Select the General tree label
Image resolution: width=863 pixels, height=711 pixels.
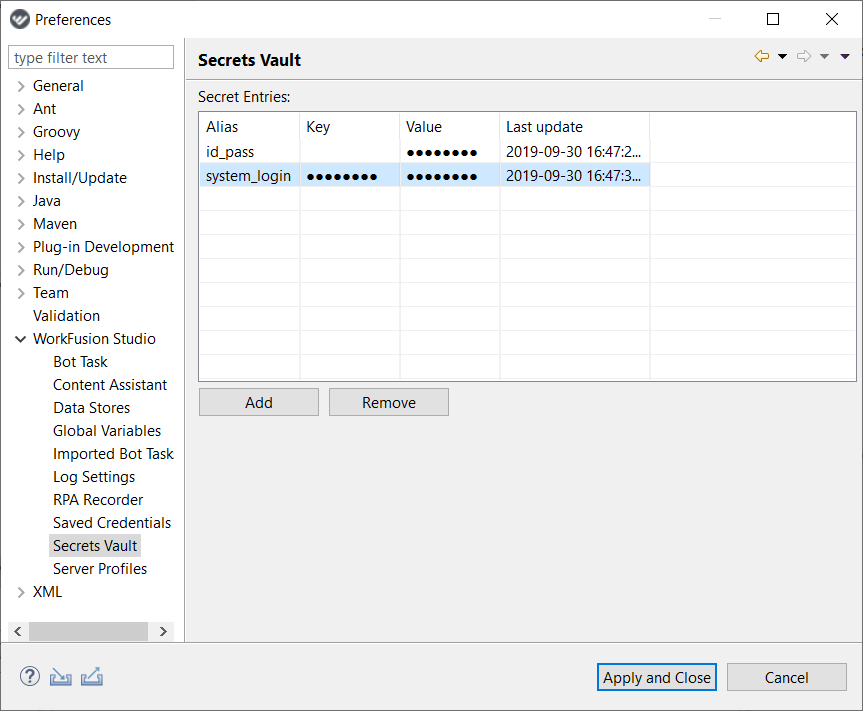point(58,86)
